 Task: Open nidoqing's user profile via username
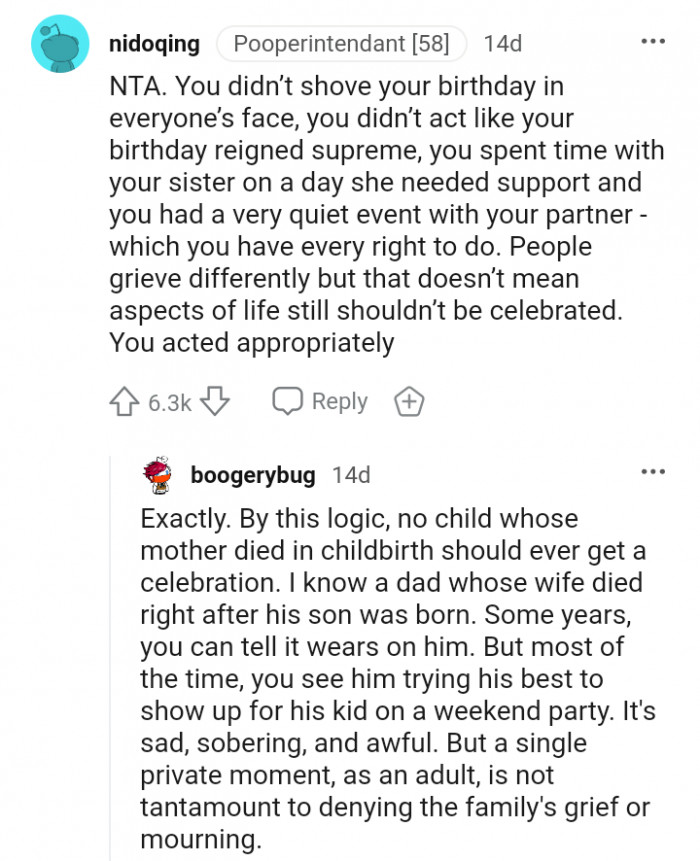click(153, 44)
